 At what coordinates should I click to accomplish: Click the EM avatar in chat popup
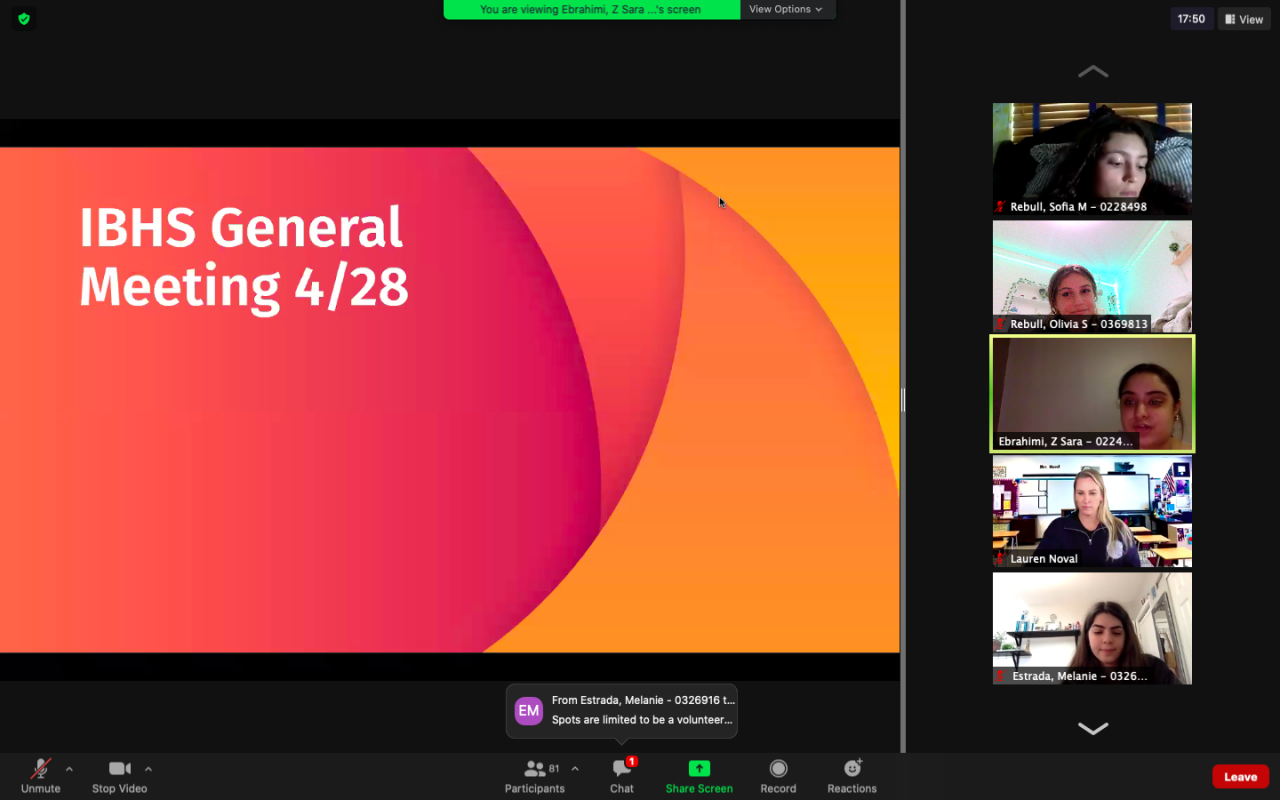pos(528,711)
